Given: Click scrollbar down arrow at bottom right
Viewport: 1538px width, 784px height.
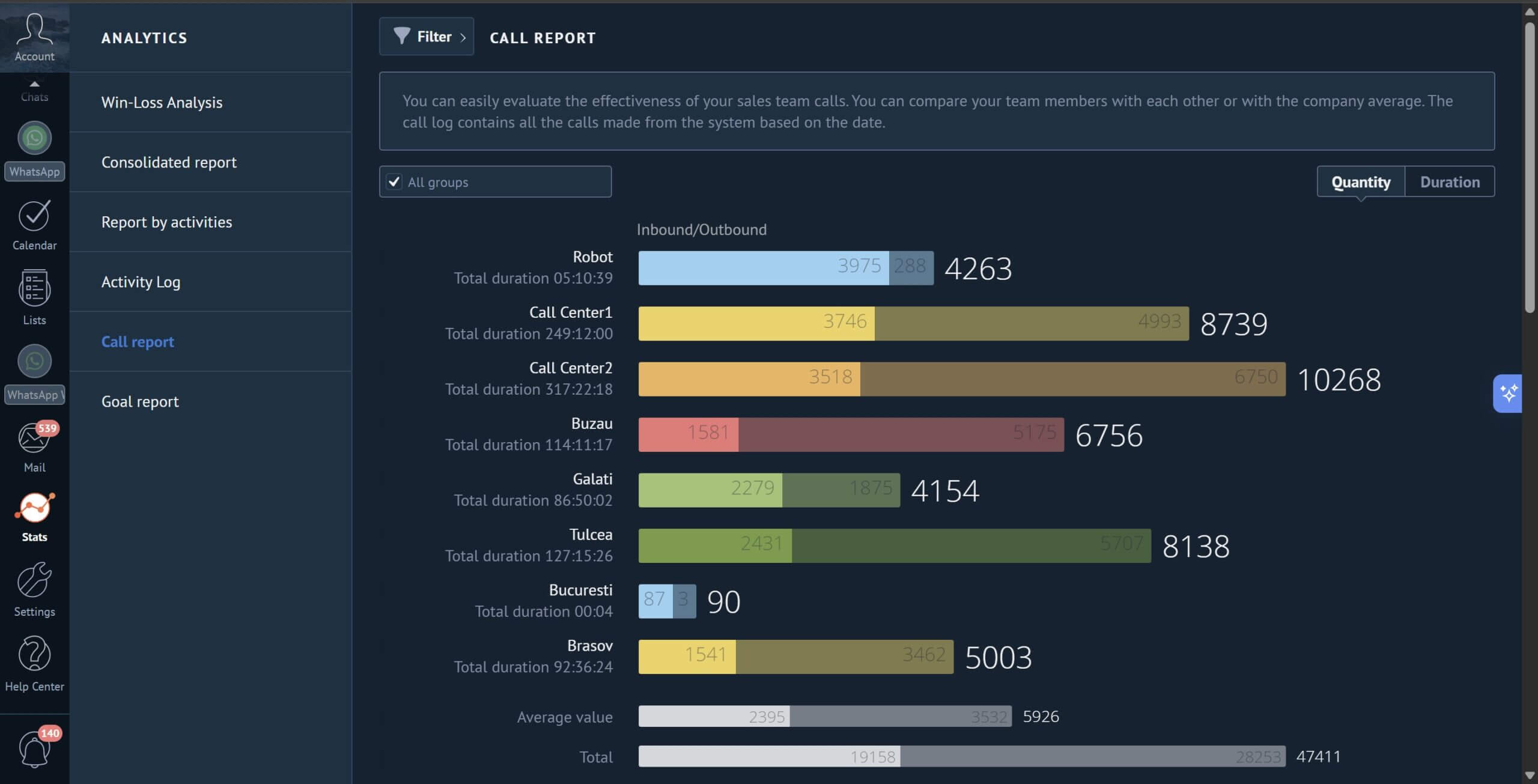Looking at the screenshot, I should pyautogui.click(x=1530, y=776).
